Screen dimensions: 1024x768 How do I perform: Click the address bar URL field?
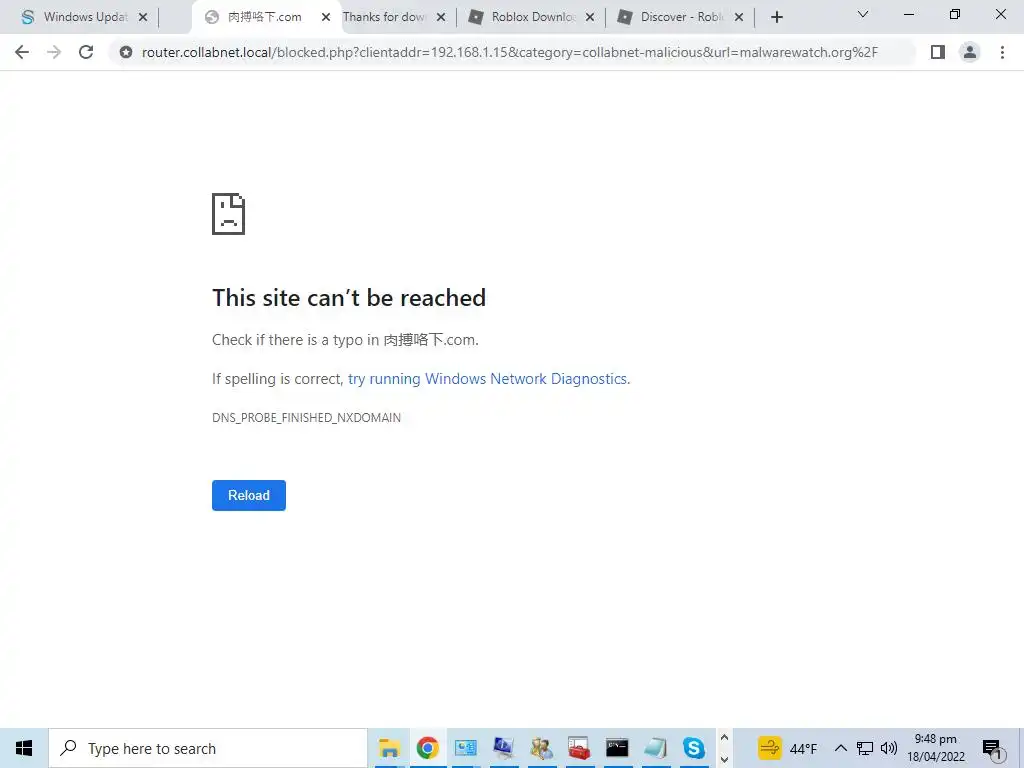pos(509,52)
